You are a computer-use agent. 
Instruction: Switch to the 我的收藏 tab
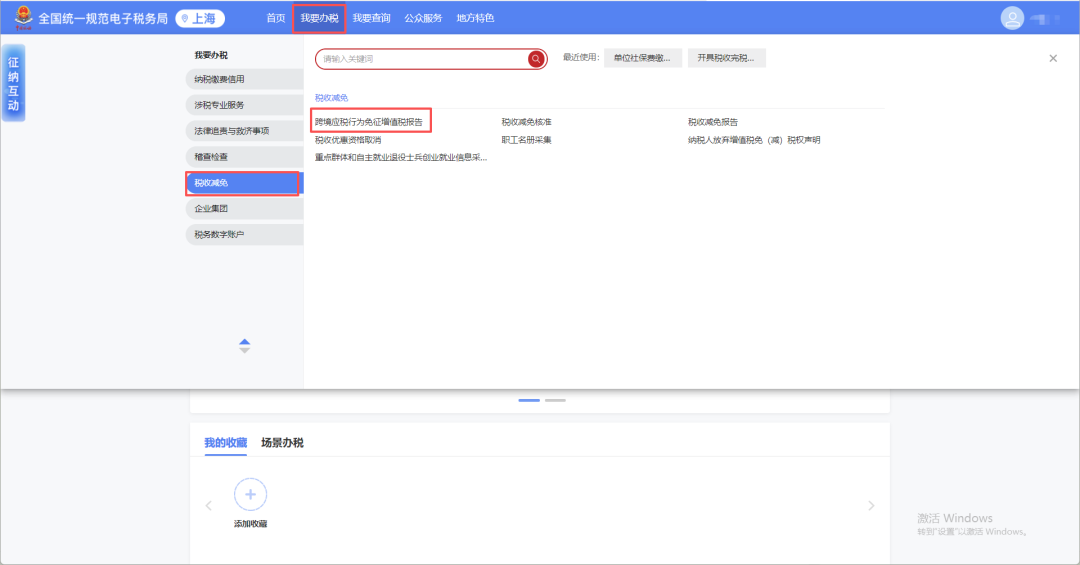(x=225, y=442)
